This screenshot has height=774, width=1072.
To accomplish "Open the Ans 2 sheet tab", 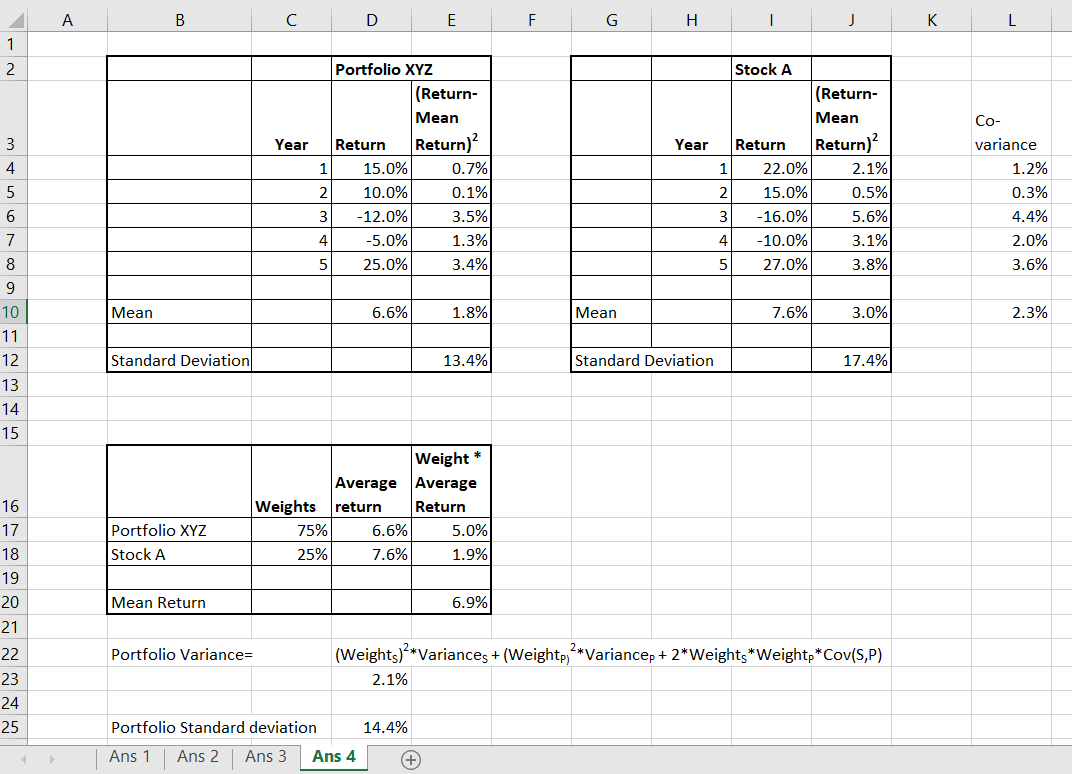I will pos(197,757).
